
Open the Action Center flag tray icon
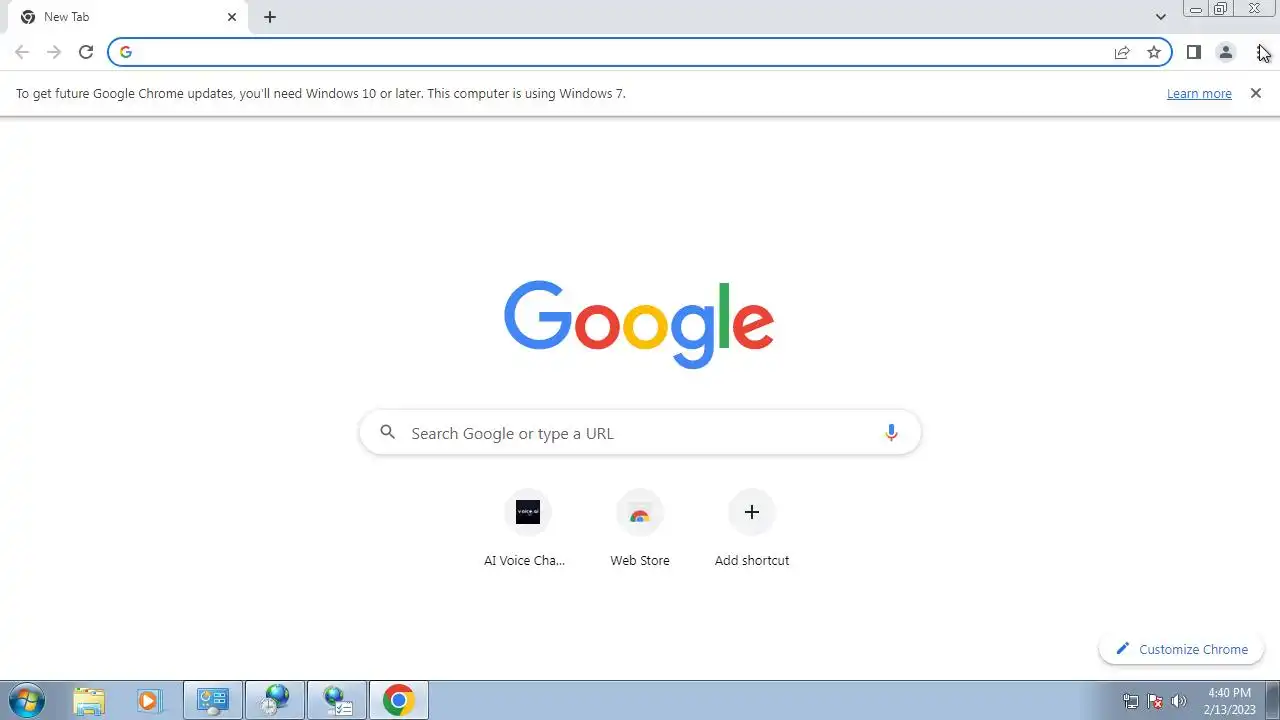point(1155,701)
